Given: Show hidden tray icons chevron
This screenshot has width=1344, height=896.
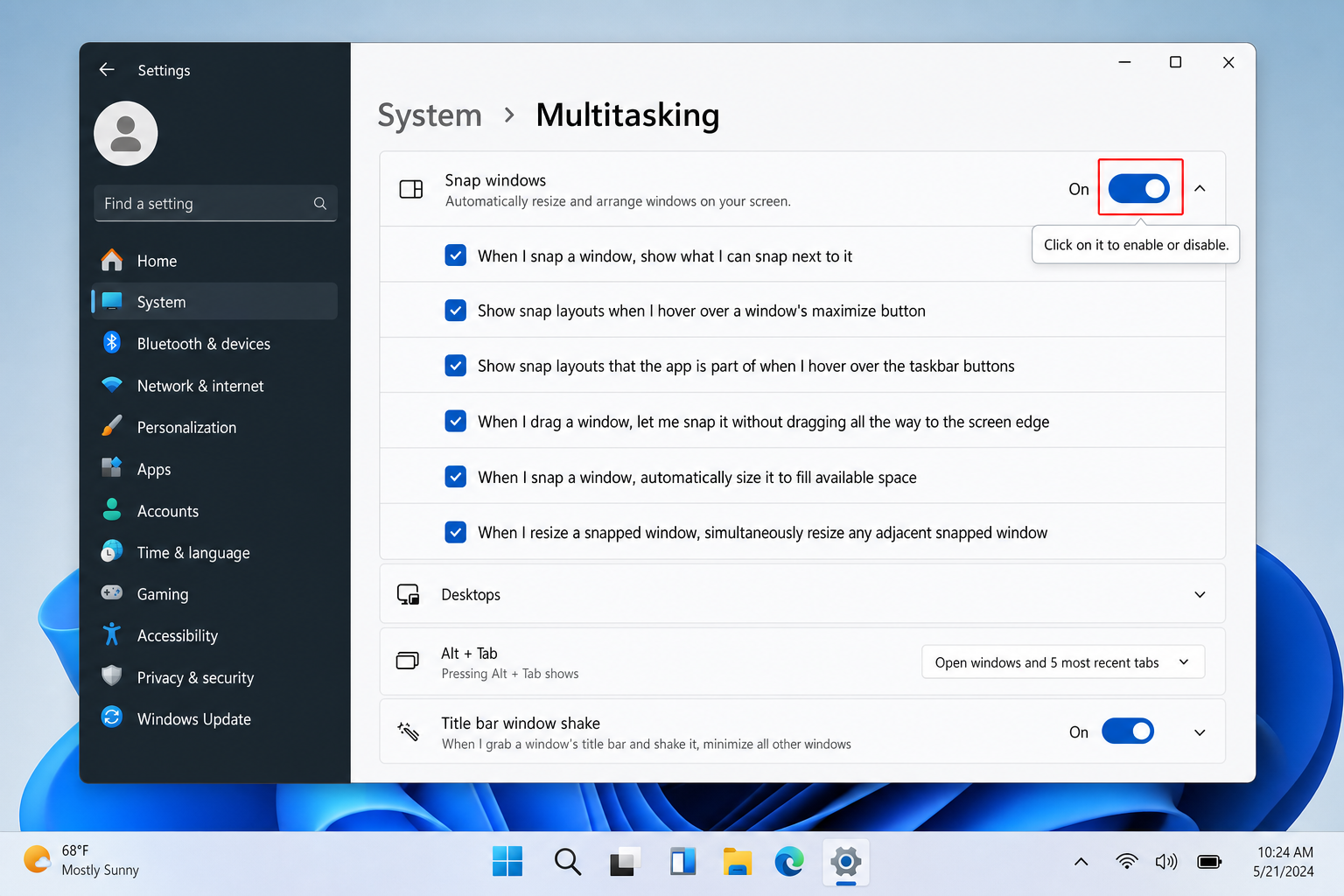Looking at the screenshot, I should [x=1081, y=862].
